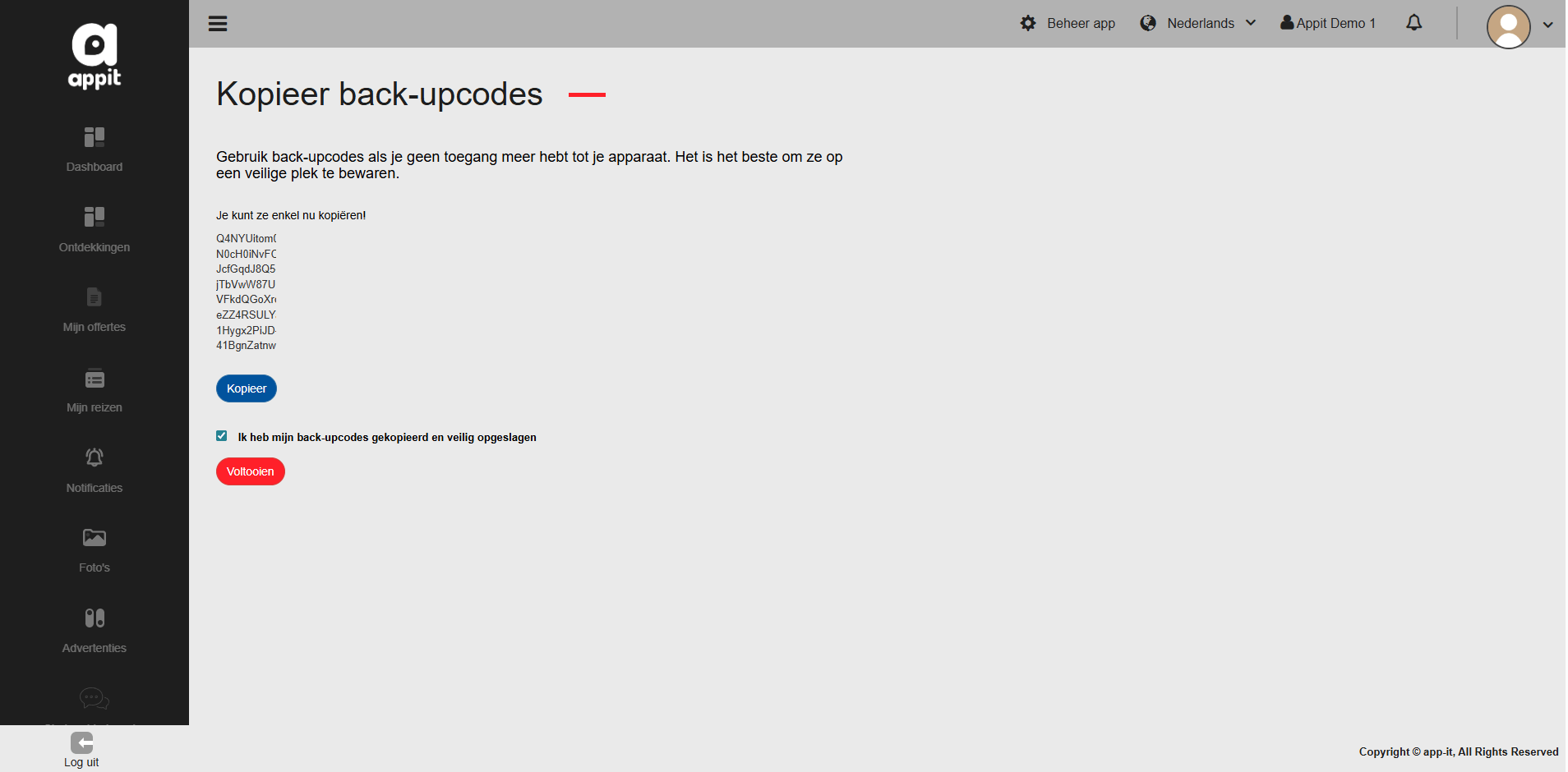
Task: Click the red Voltooien button
Action: [251, 471]
